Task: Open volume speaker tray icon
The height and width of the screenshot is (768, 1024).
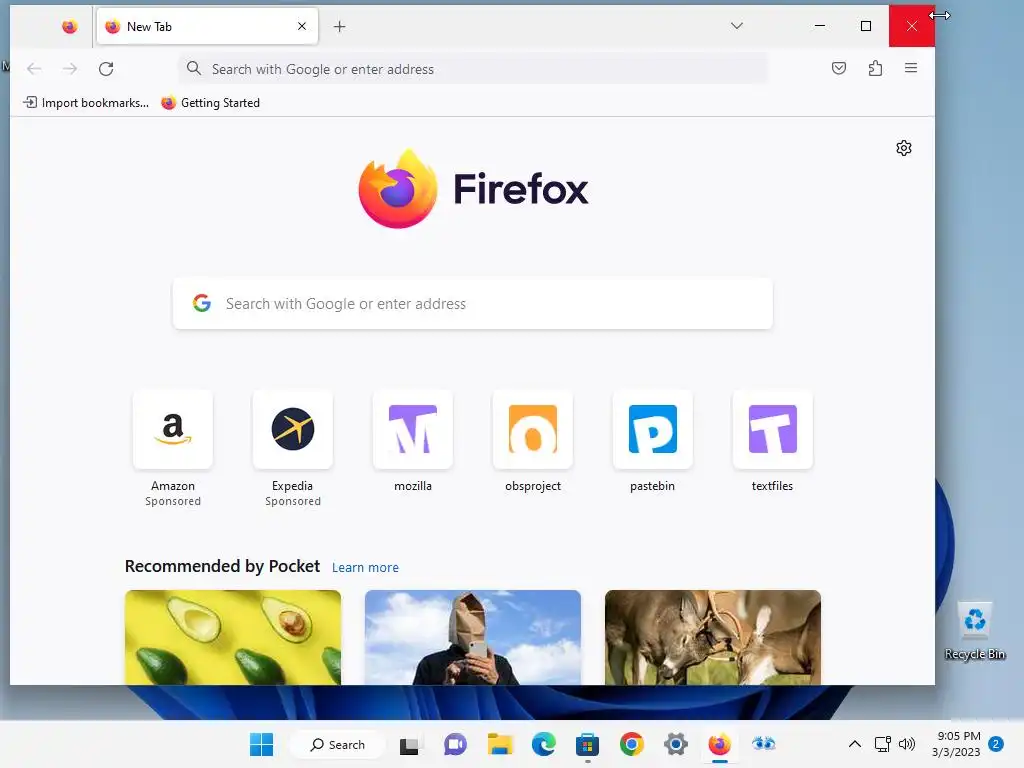Action: (906, 744)
